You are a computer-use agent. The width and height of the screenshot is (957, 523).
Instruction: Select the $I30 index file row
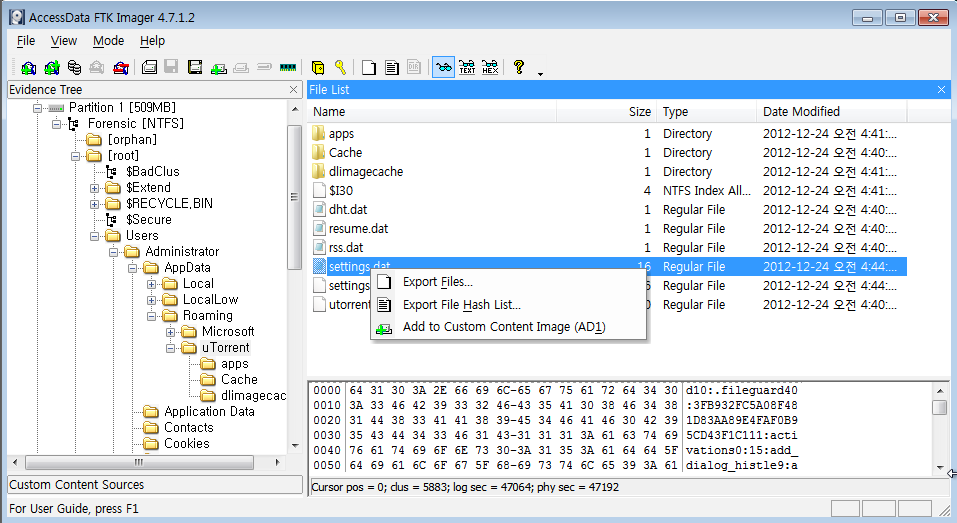(609, 190)
